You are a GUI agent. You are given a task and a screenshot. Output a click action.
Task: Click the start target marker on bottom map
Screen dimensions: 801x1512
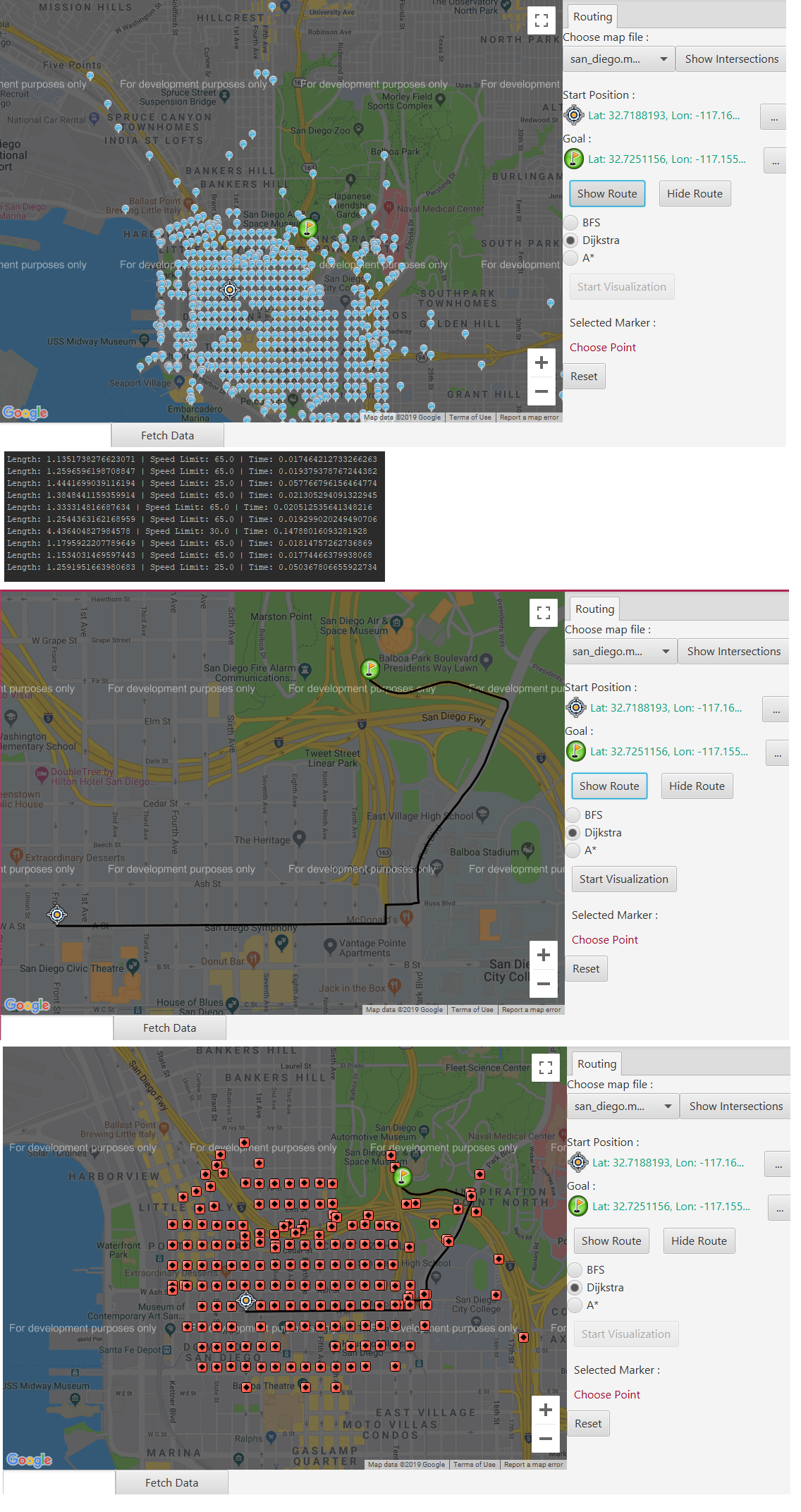246,1300
